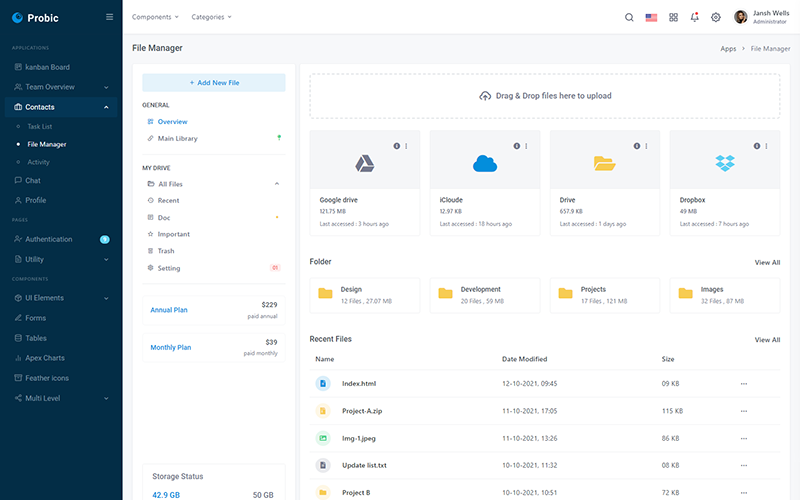Toggle the sidebar hamburger menu
Viewport: 800px width, 500px height.
click(x=109, y=17)
